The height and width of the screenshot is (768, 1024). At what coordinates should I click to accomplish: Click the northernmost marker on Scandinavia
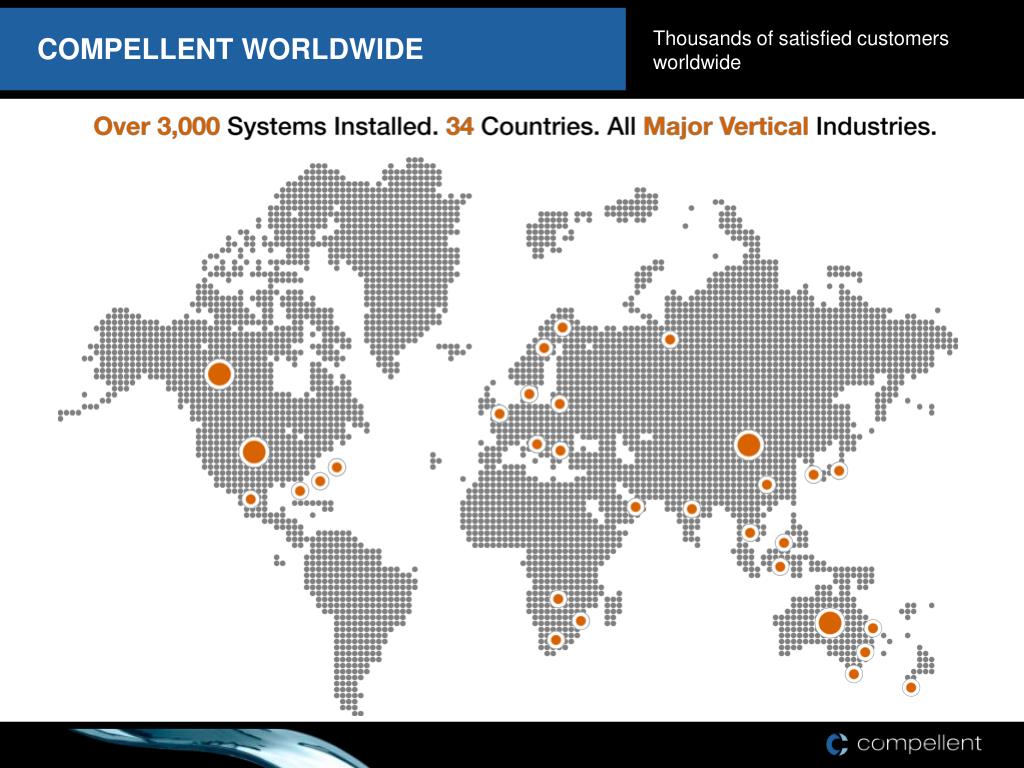(562, 327)
